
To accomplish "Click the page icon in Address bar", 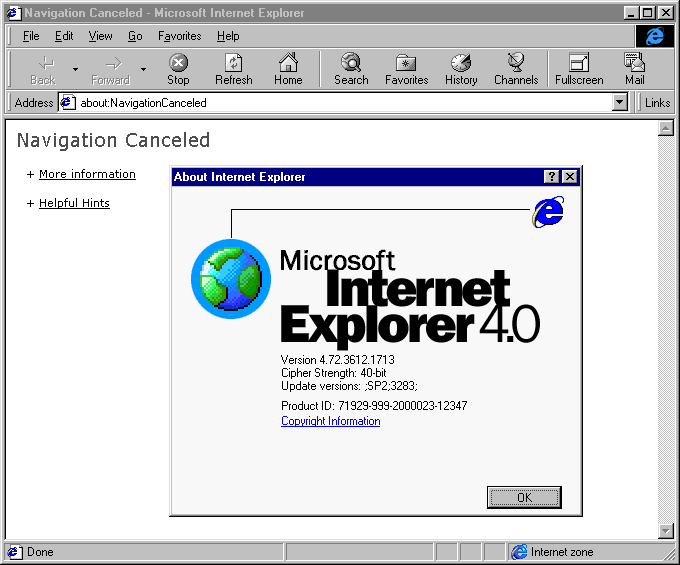I will click(66, 102).
